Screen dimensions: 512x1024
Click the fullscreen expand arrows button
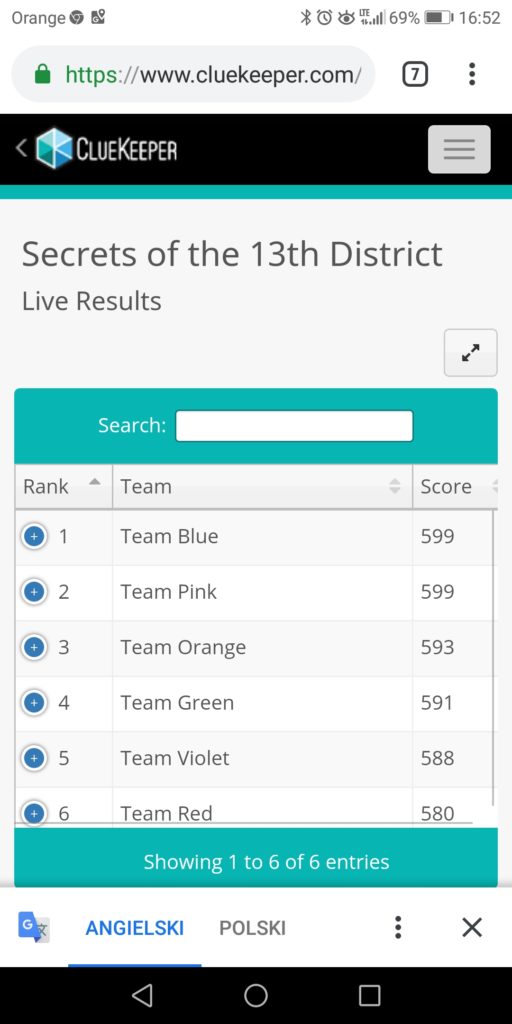coord(470,353)
